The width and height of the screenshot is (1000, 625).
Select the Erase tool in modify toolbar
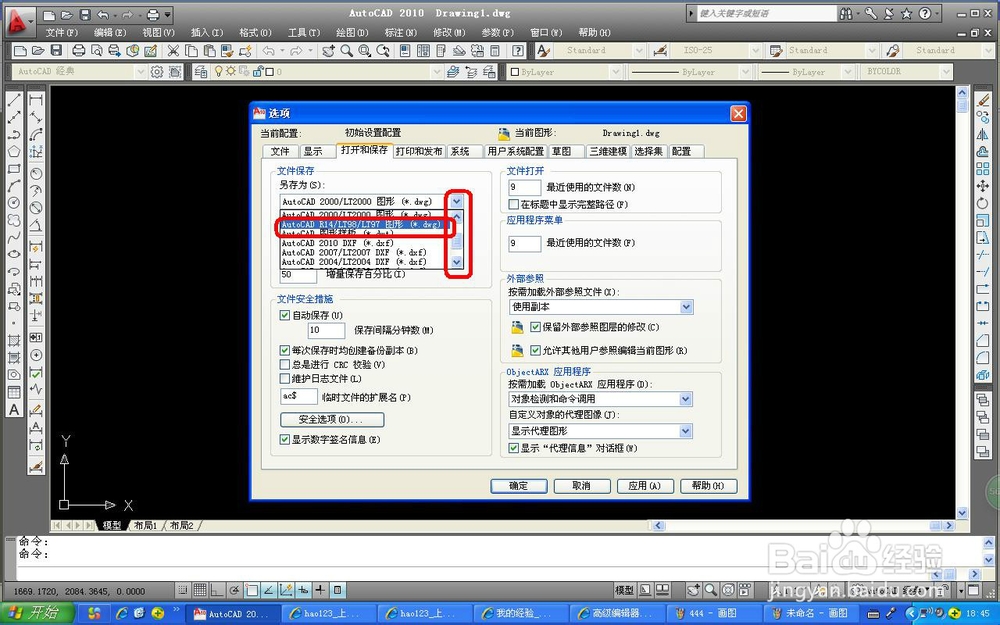983,99
